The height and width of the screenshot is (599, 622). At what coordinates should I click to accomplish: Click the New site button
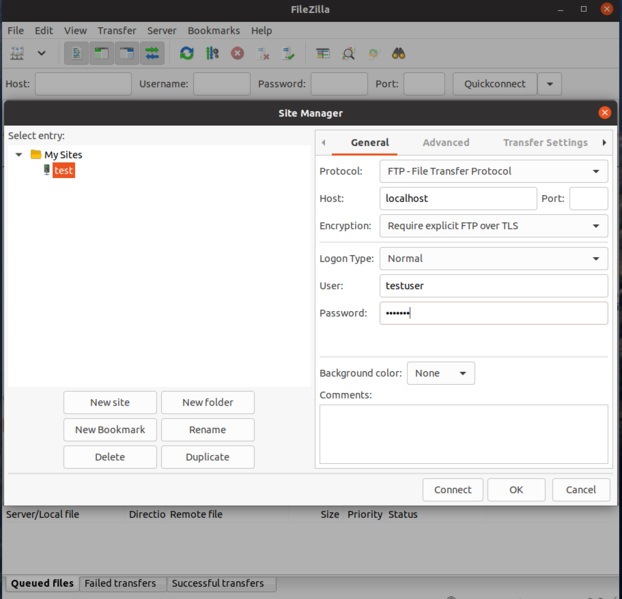coord(110,402)
